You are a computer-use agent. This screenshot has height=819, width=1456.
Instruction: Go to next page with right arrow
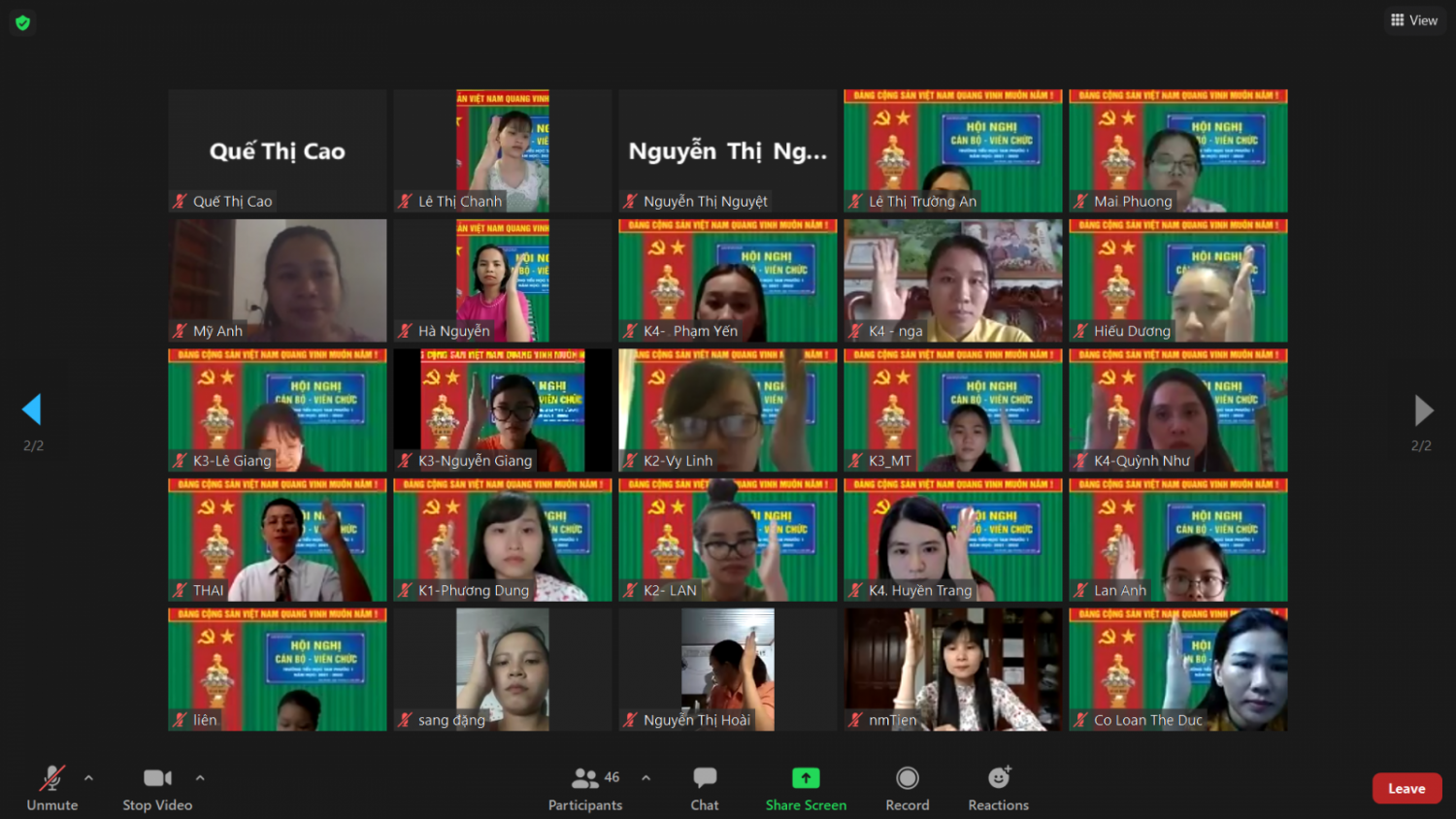1423,409
